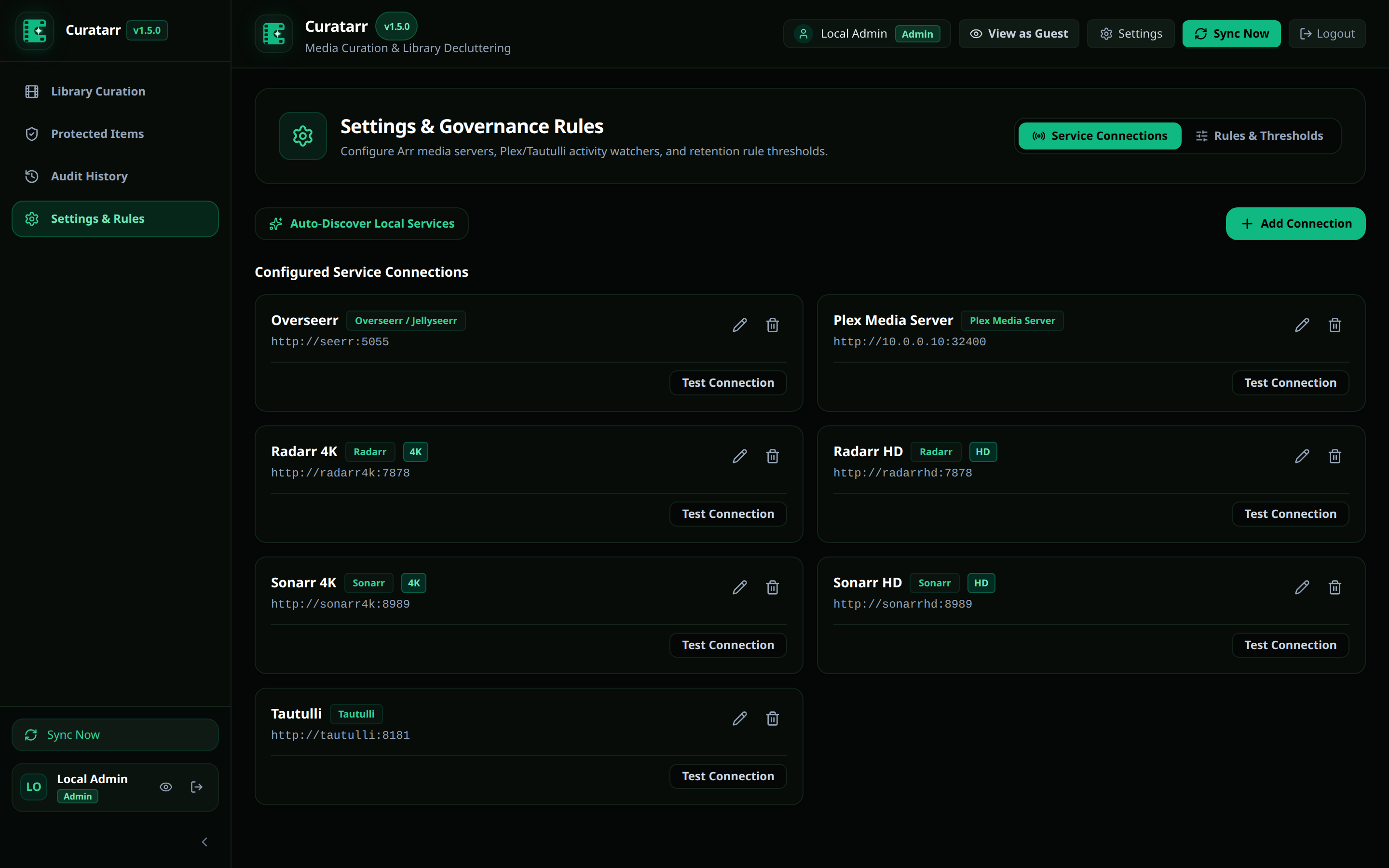Open Audit History page
The width and height of the screenshot is (1389, 868).
coord(115,176)
